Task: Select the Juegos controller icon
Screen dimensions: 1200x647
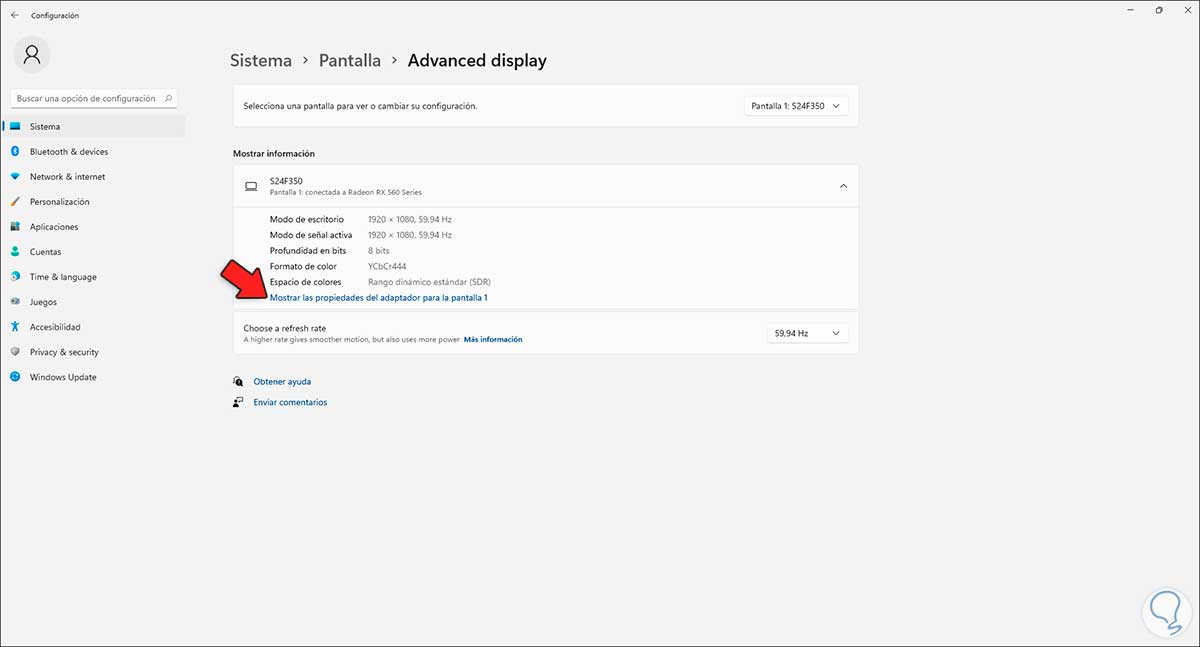Action: pyautogui.click(x=16, y=302)
